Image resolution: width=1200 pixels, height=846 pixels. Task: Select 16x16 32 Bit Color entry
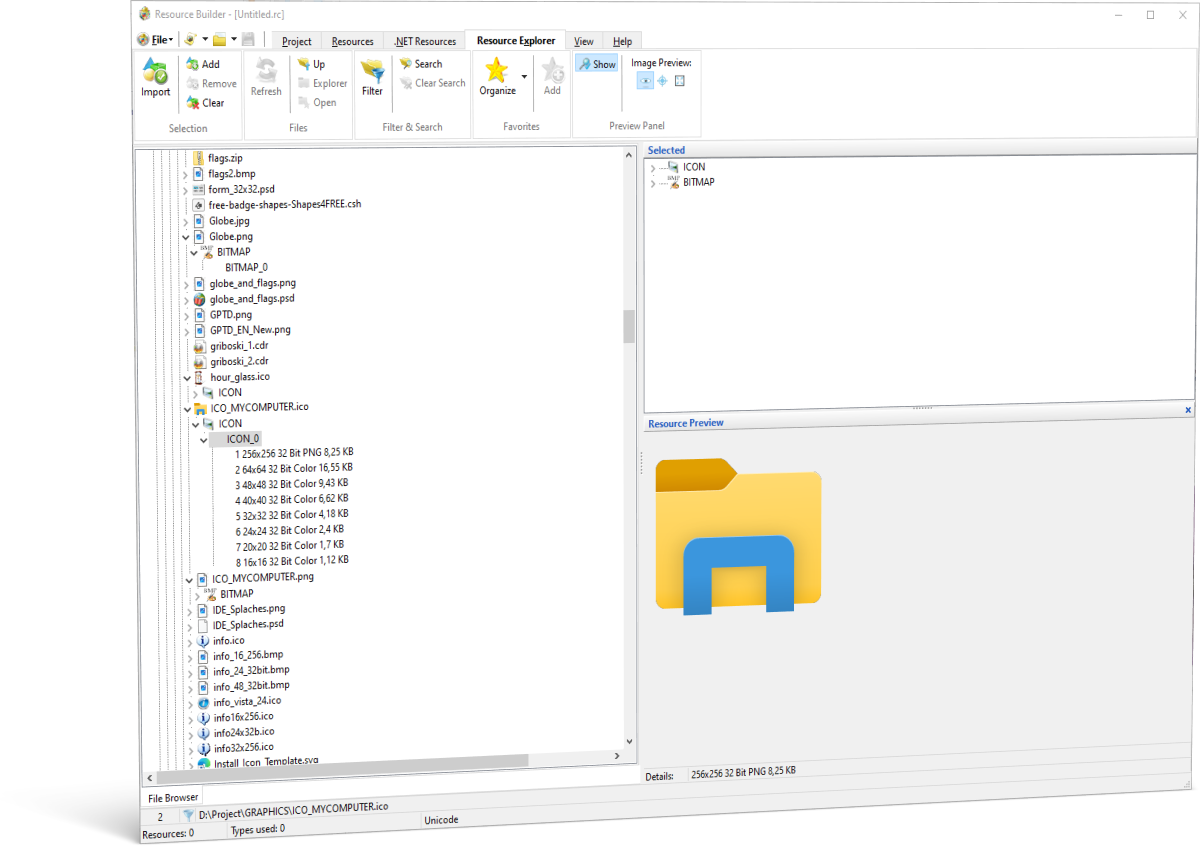(292, 560)
